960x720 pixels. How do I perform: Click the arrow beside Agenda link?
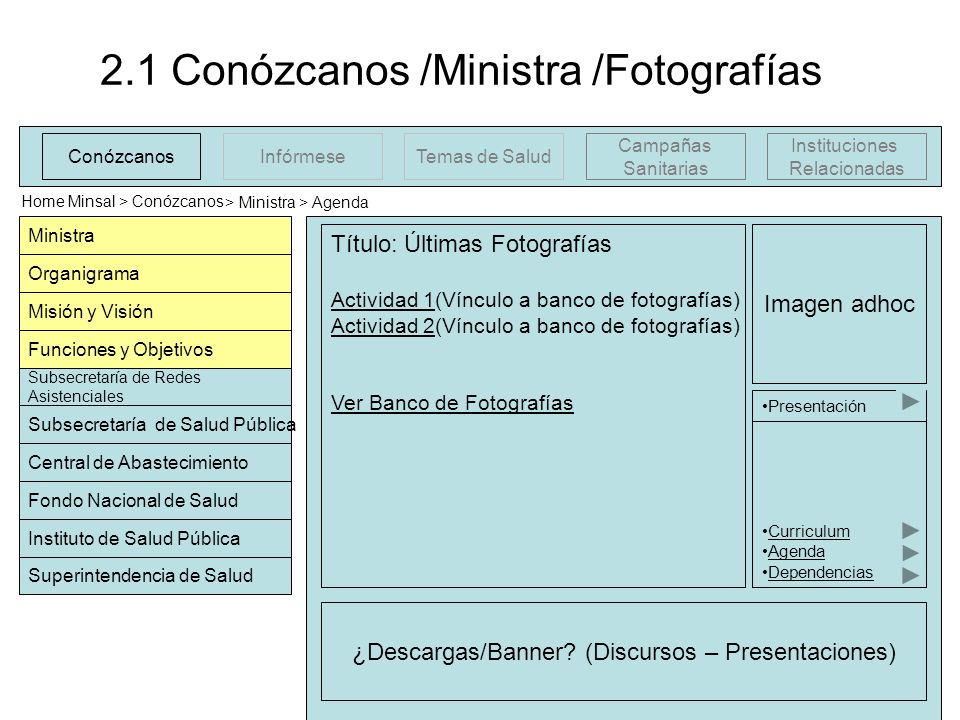(910, 553)
